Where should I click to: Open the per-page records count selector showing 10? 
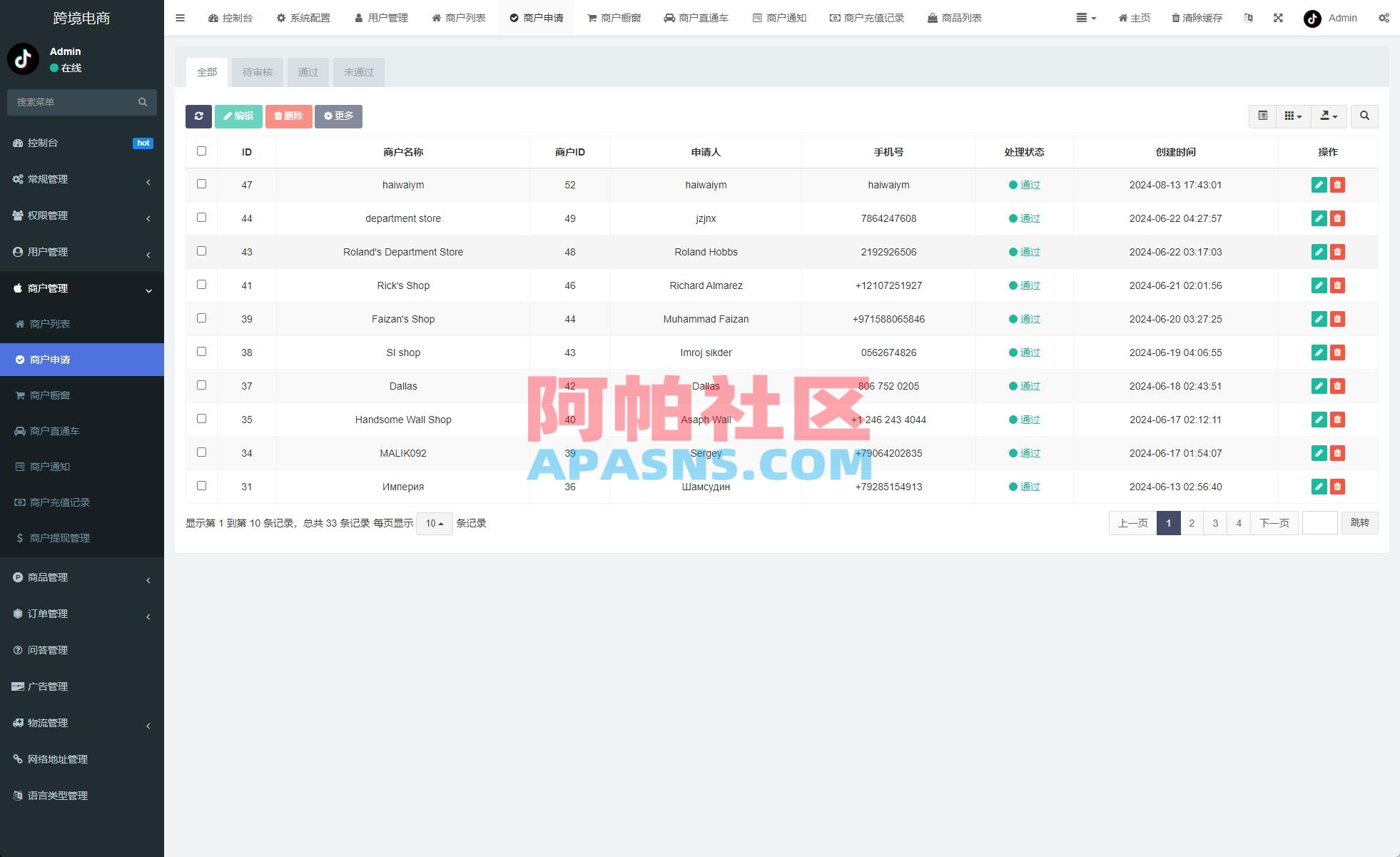point(433,523)
